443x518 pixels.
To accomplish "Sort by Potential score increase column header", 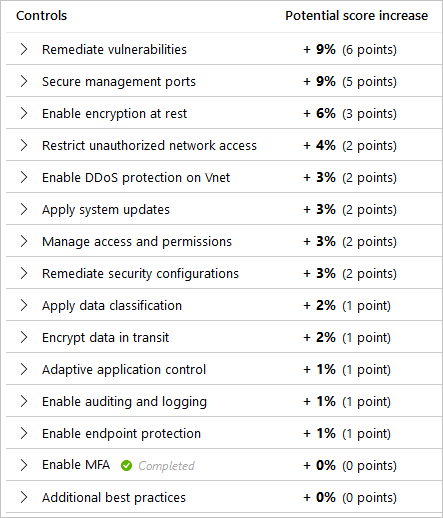I will 356,16.
